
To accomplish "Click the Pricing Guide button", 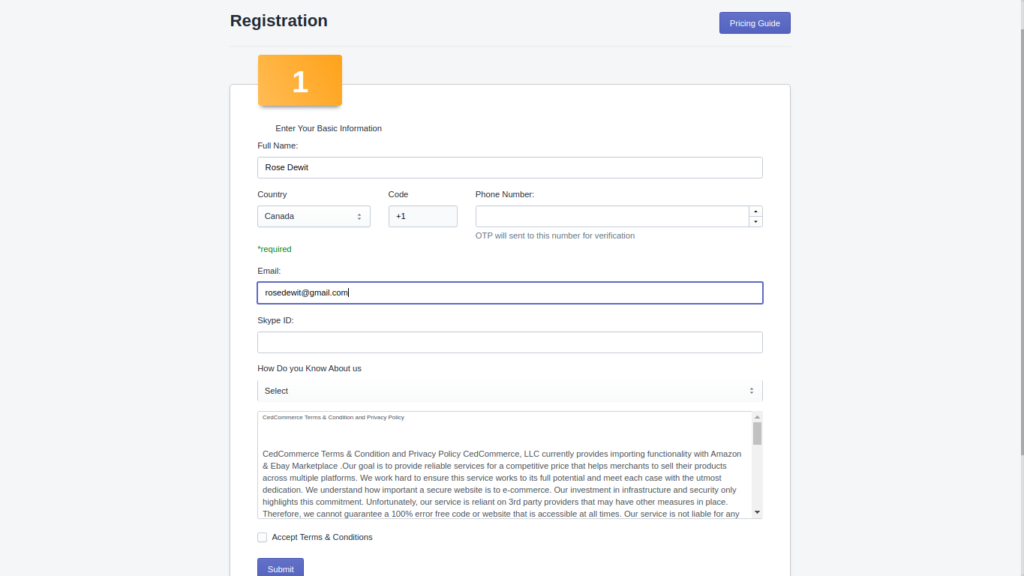I will tap(754, 23).
